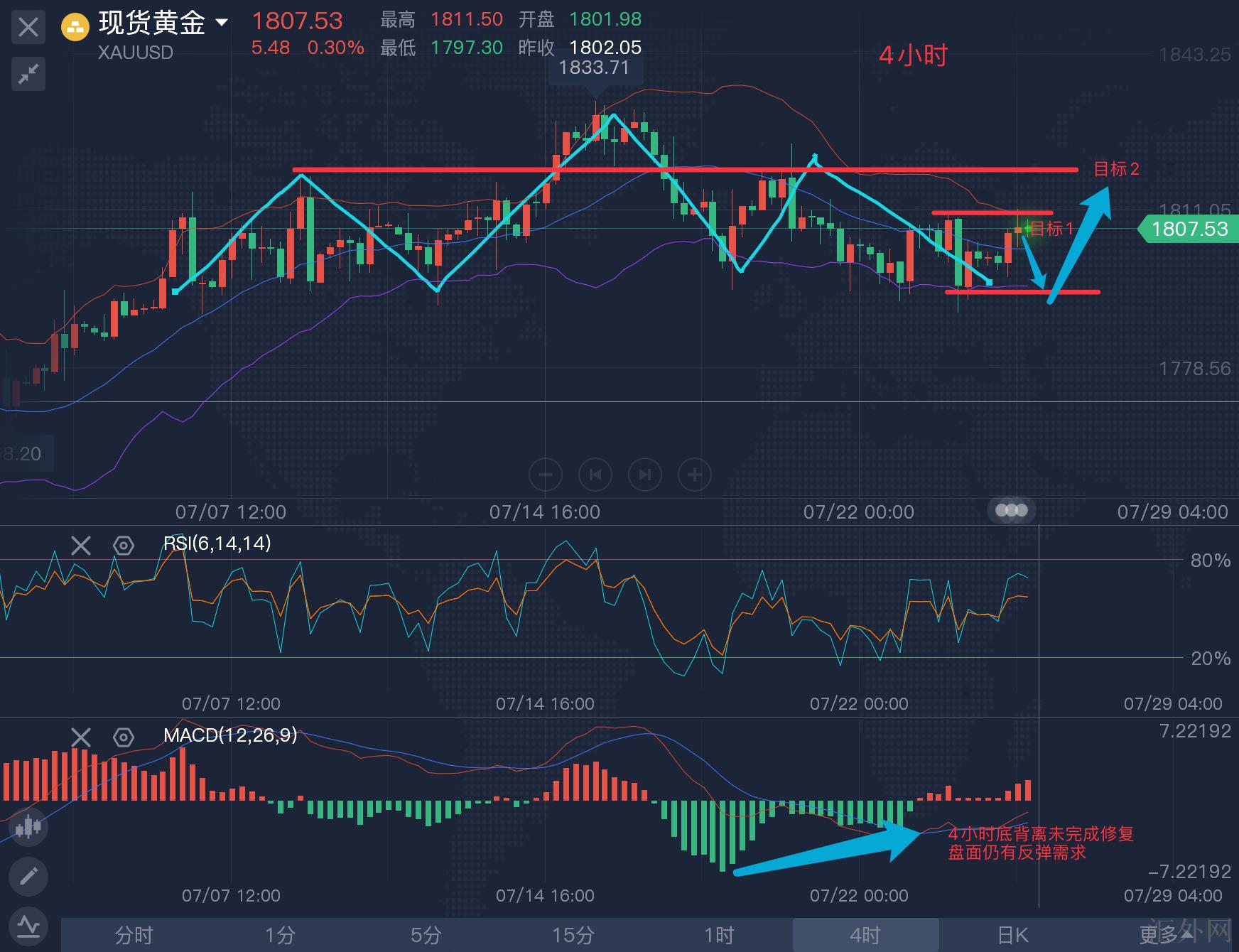This screenshot has width=1239, height=952.
Task: Expand the 更多 more timeframes menu
Action: (x=1165, y=935)
